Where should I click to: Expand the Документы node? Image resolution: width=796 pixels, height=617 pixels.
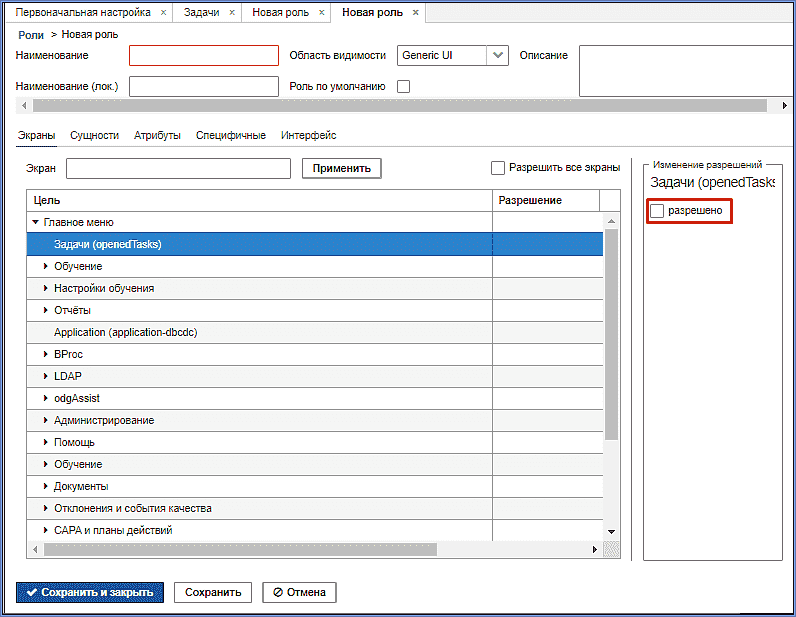tap(45, 486)
